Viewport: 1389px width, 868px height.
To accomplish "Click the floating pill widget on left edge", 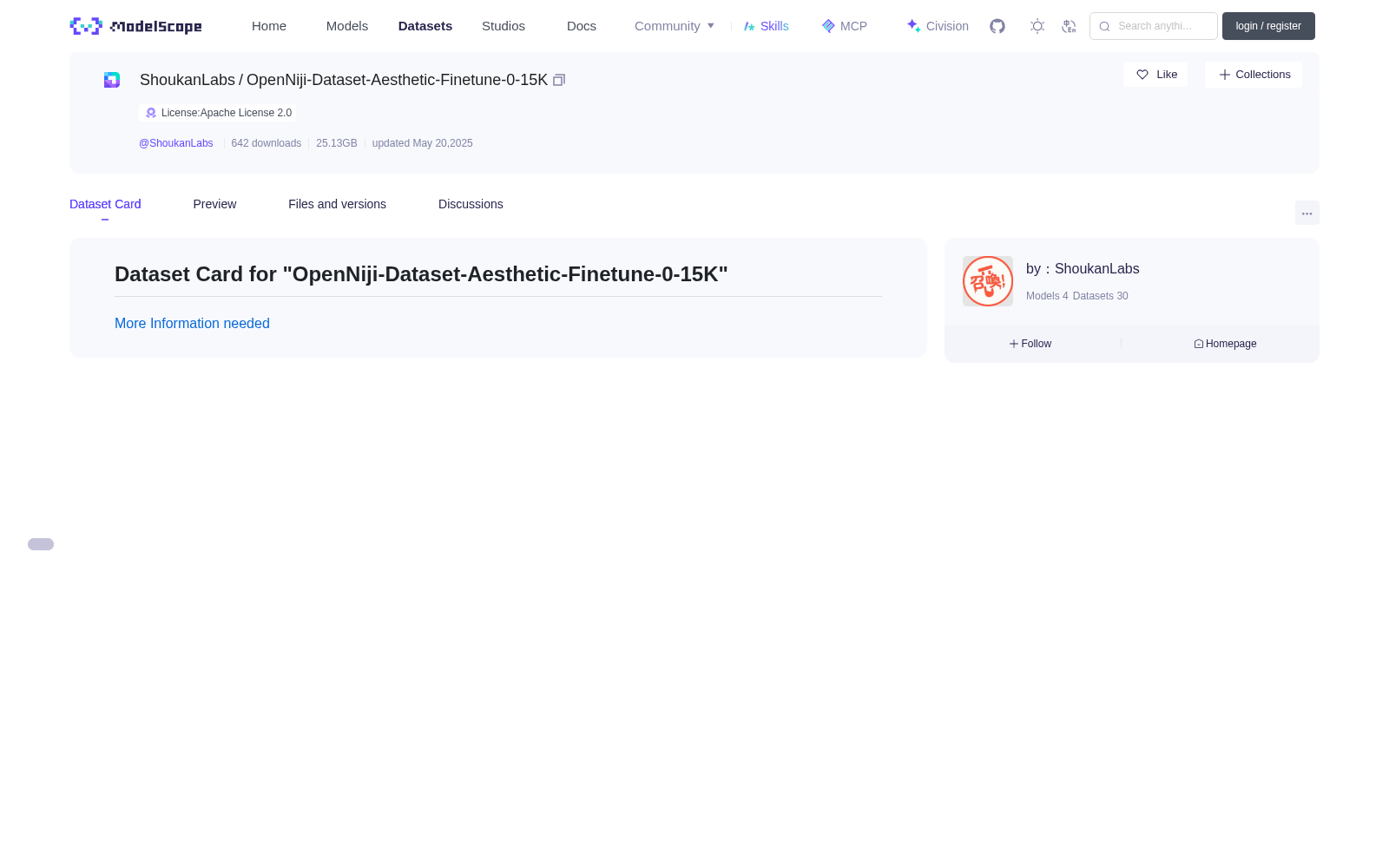I will coord(41,544).
